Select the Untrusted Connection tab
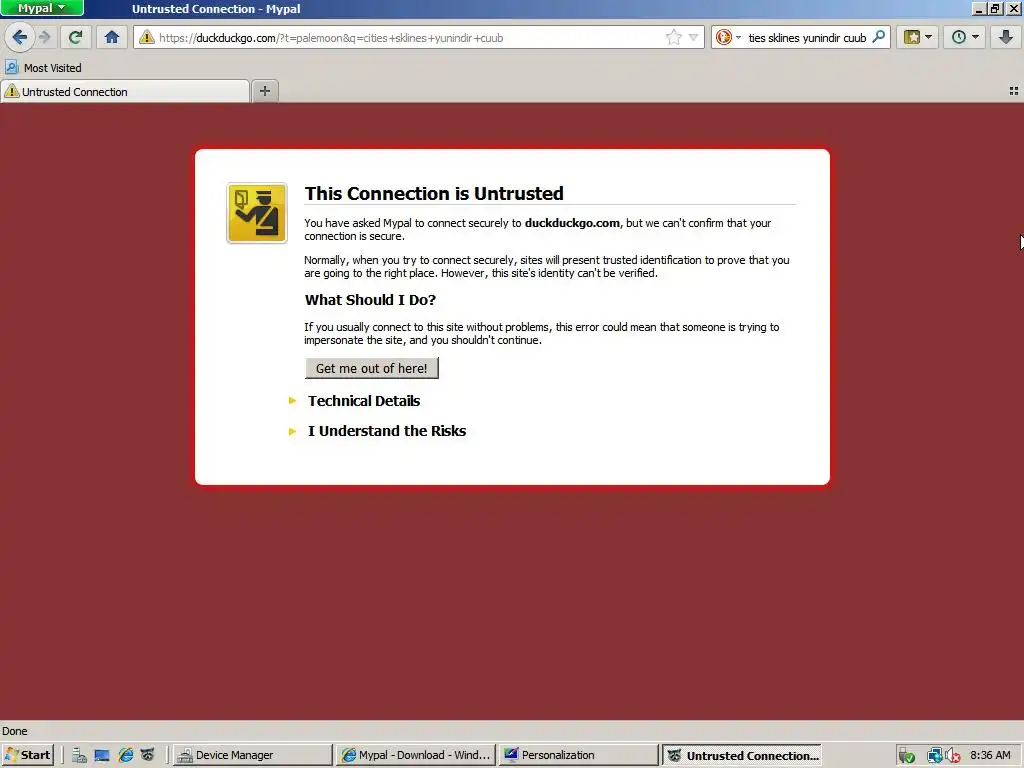This screenshot has width=1024, height=768. tap(125, 91)
